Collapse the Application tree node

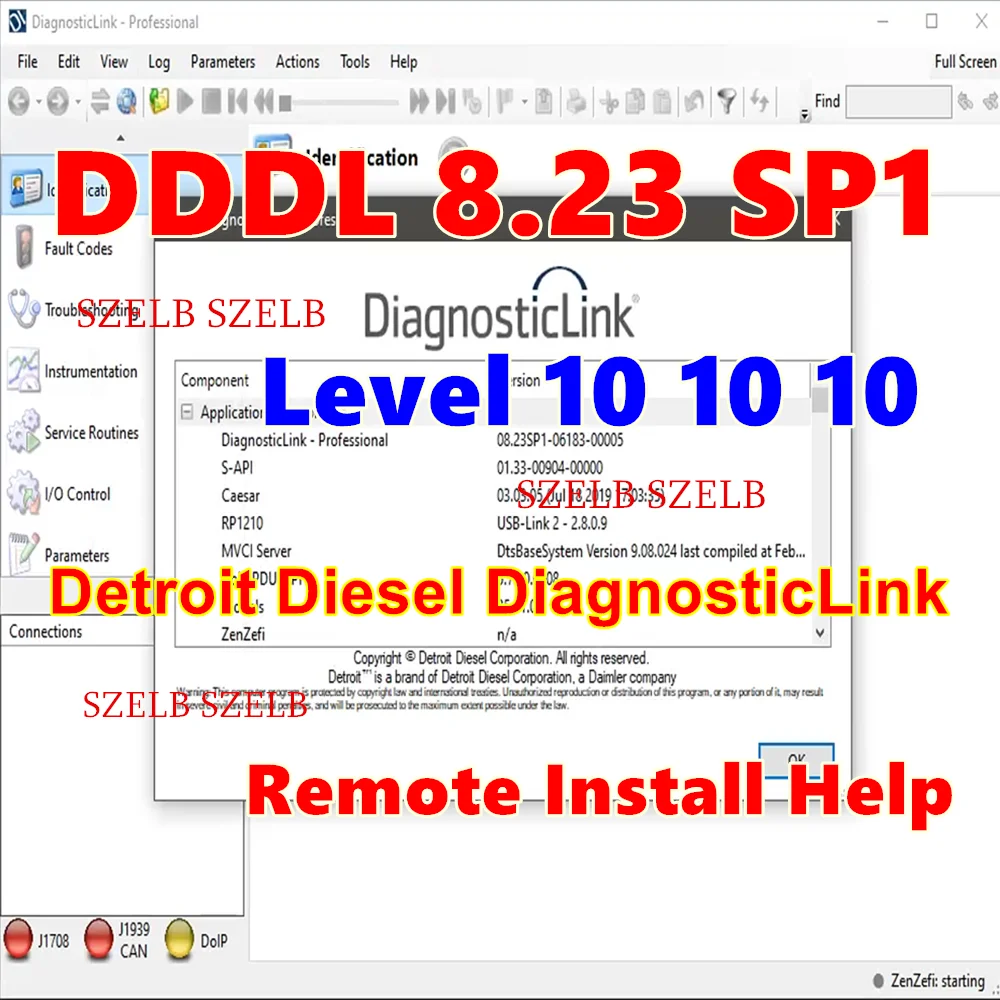pyautogui.click(x=187, y=411)
